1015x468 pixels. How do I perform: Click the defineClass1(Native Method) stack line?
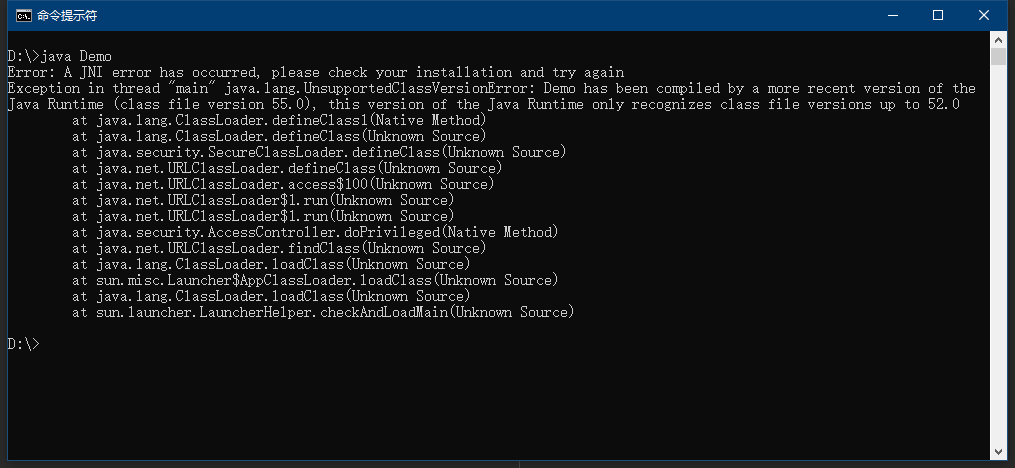coord(279,120)
